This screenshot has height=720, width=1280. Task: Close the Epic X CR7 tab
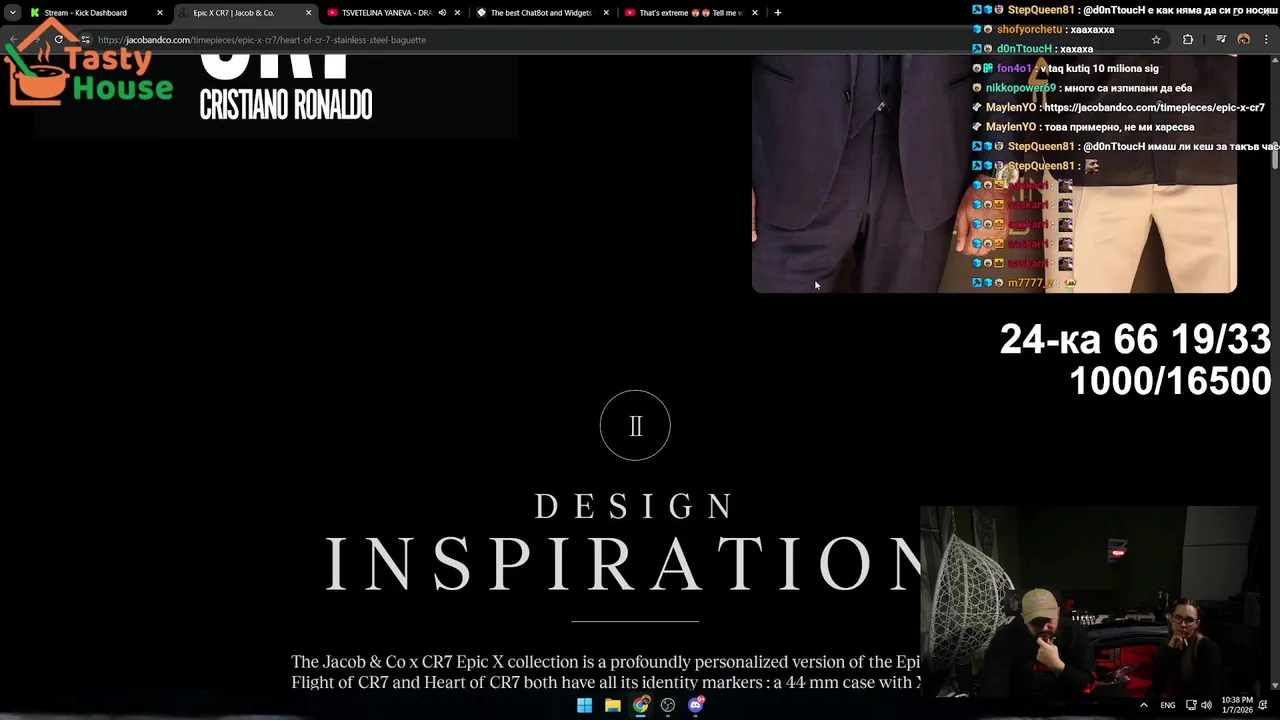(x=308, y=13)
